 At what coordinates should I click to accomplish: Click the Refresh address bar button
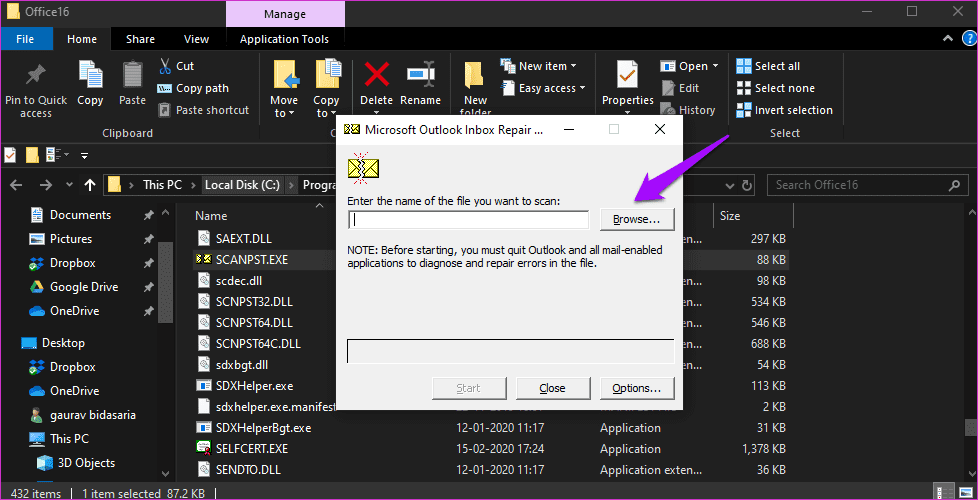point(747,185)
